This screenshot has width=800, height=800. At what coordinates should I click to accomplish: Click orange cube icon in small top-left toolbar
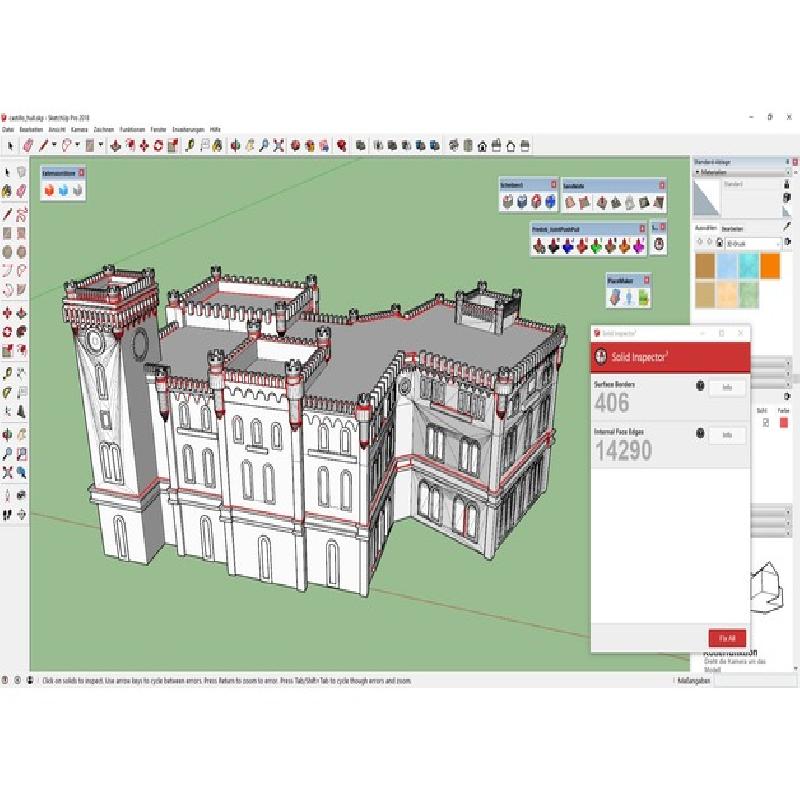pyautogui.click(x=49, y=190)
